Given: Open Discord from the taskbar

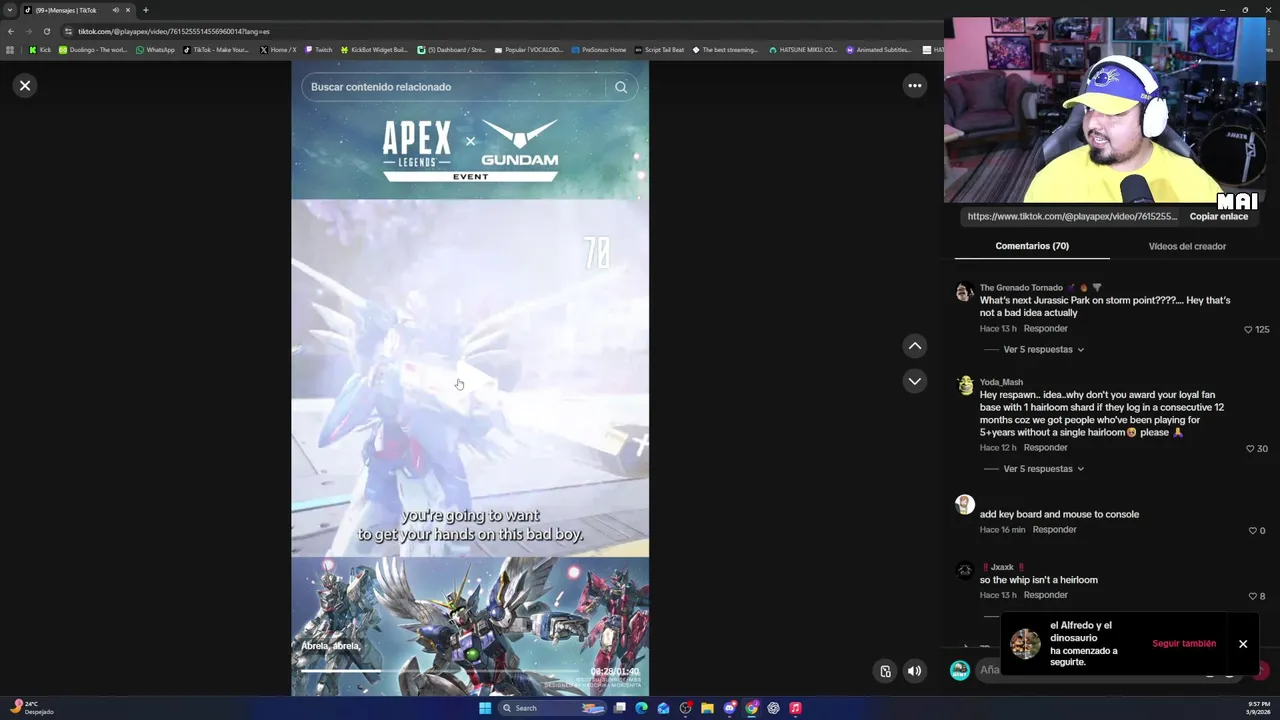Looking at the screenshot, I should point(729,708).
